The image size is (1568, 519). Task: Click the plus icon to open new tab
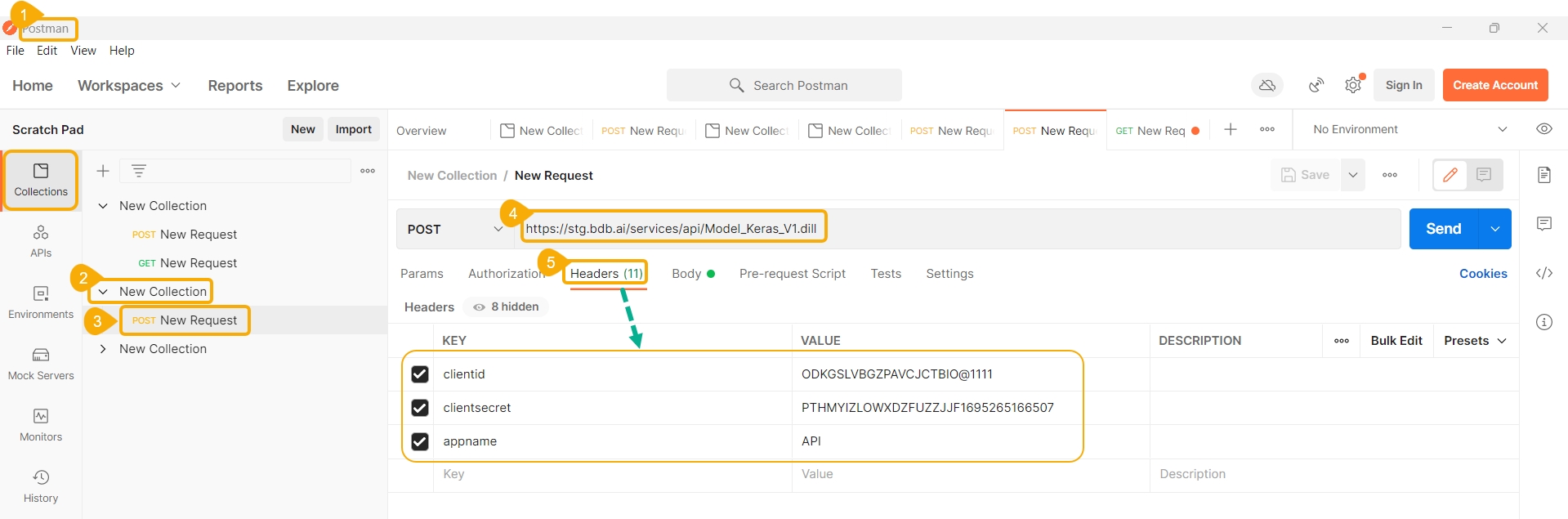(1230, 130)
